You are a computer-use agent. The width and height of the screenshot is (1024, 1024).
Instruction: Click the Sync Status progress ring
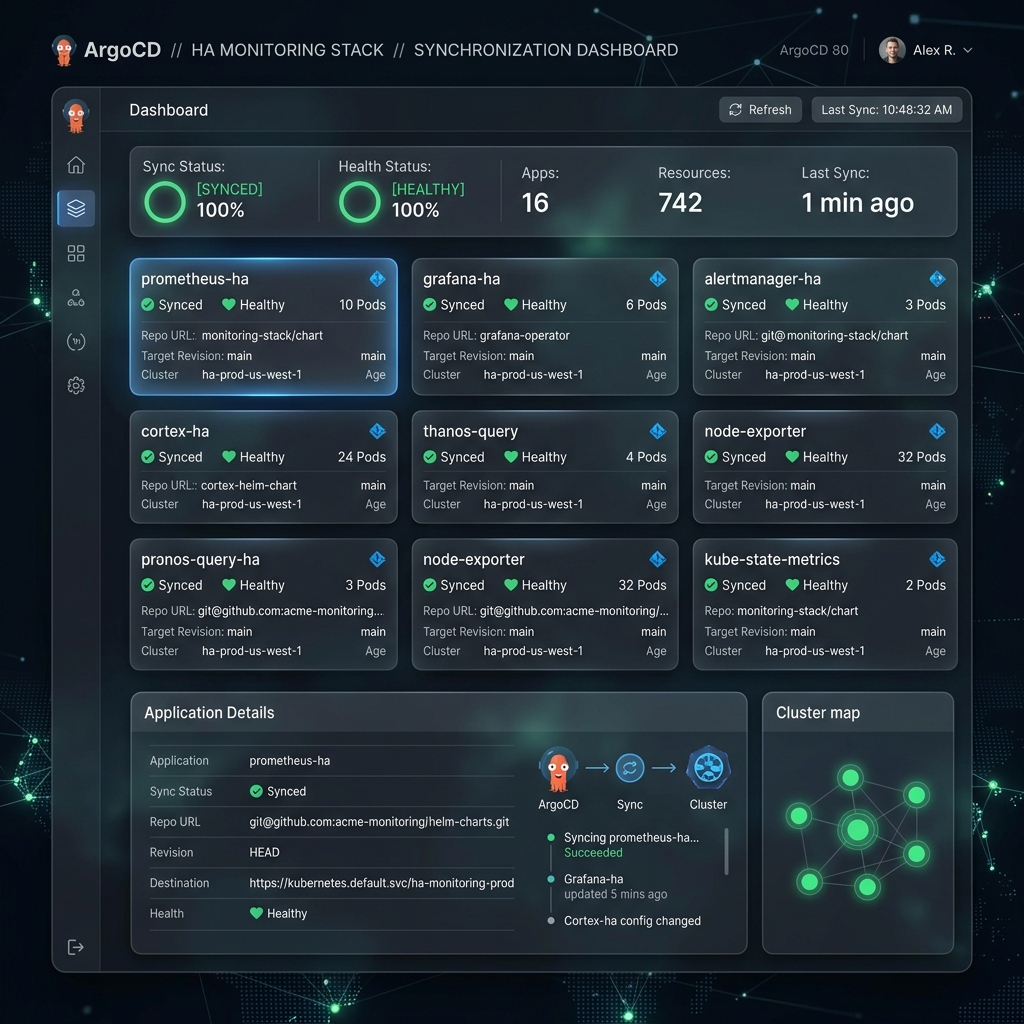[x=165, y=202]
